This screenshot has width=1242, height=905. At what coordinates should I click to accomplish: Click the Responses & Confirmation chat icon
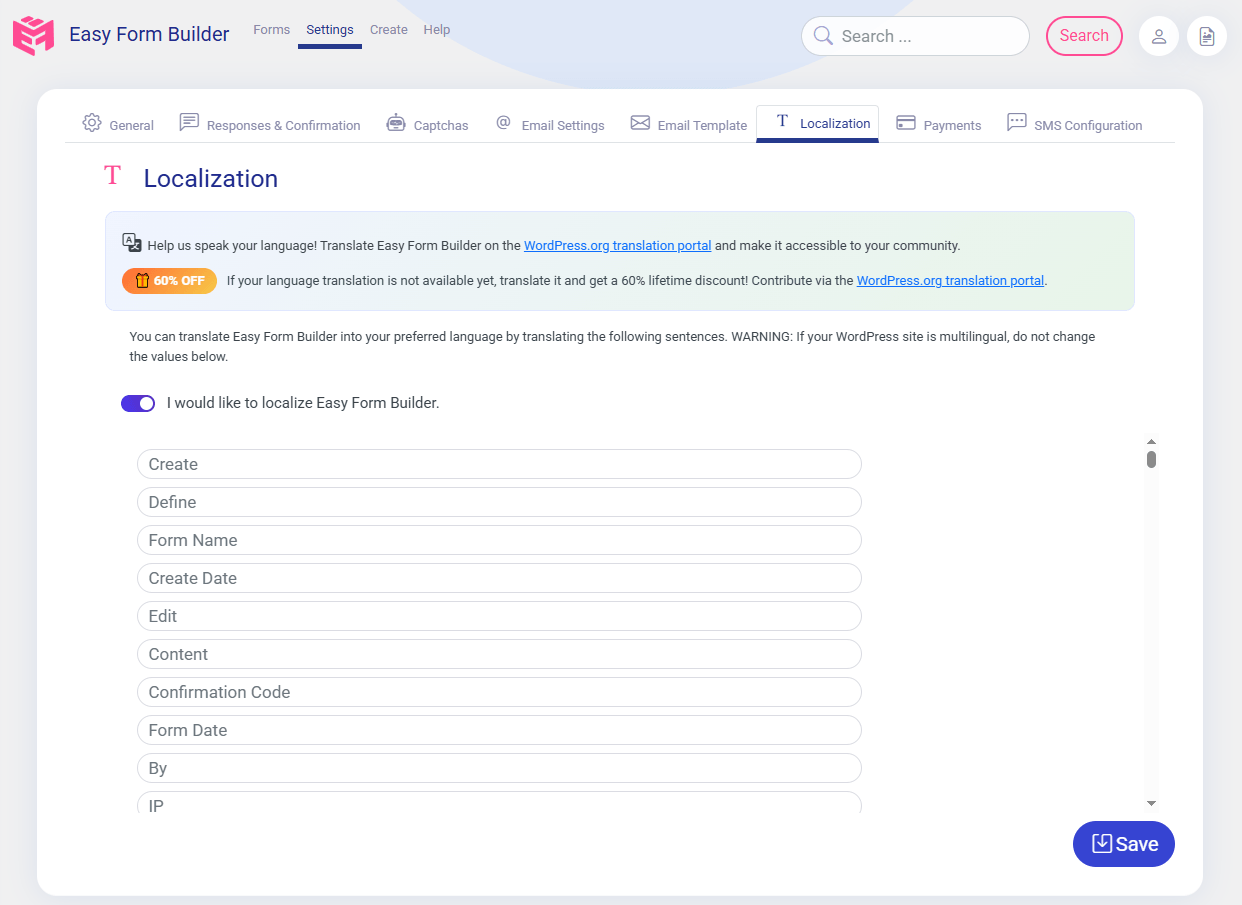tap(189, 122)
